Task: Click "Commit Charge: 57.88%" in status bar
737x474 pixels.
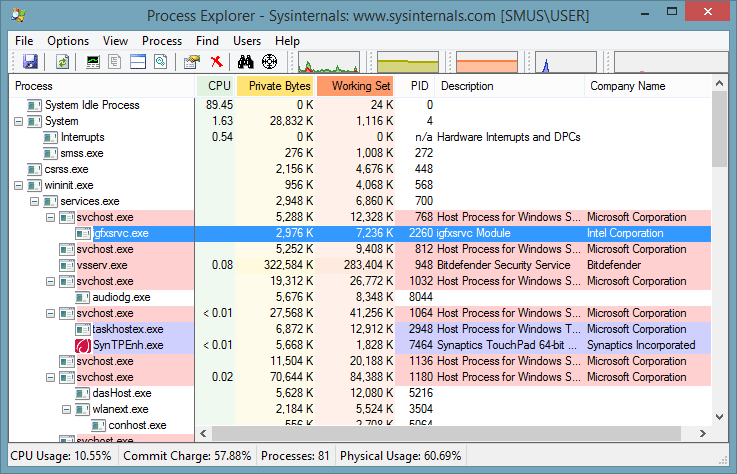Action: click(187, 456)
